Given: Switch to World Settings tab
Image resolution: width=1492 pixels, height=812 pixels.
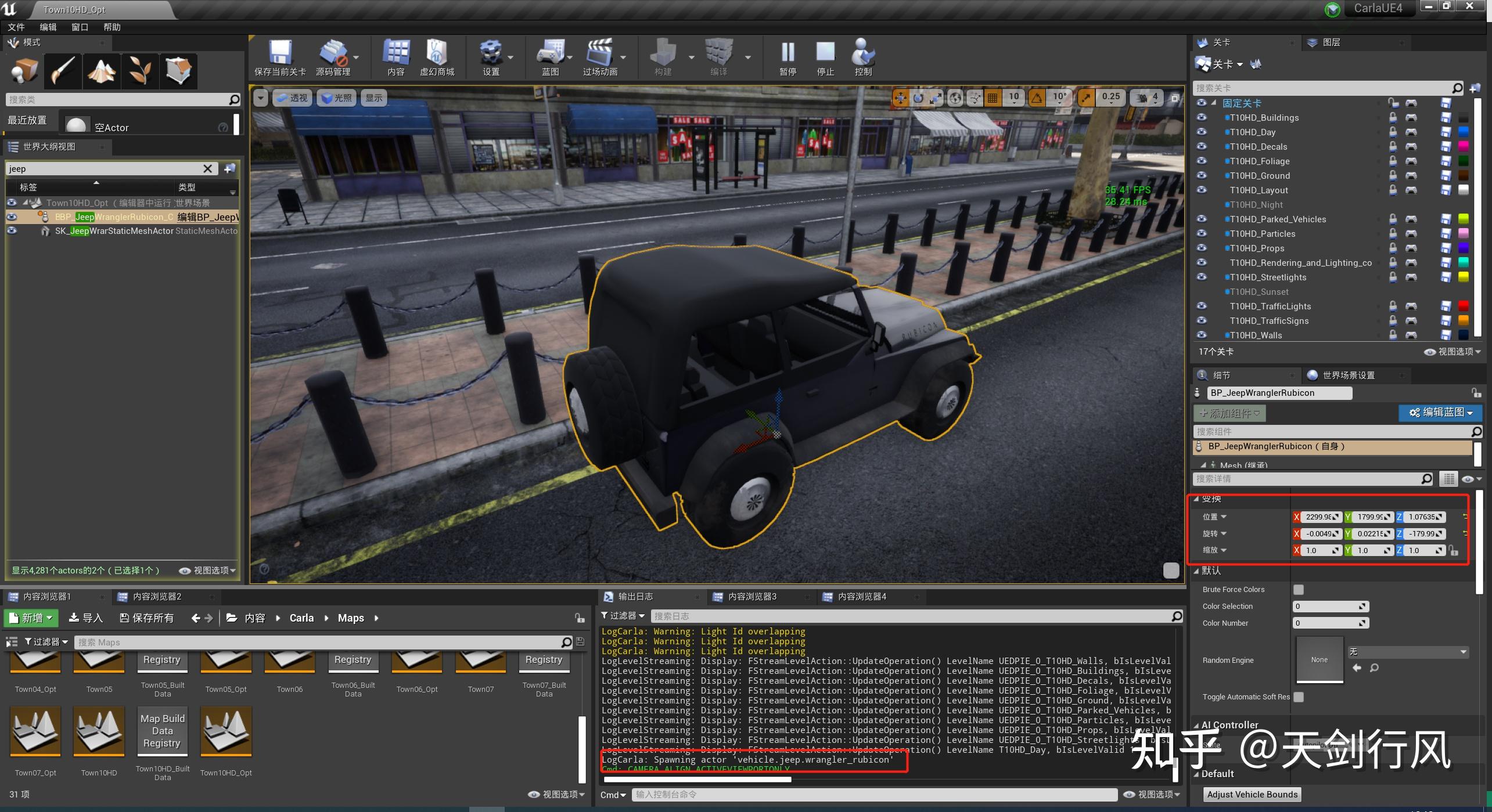Looking at the screenshot, I should [1347, 376].
